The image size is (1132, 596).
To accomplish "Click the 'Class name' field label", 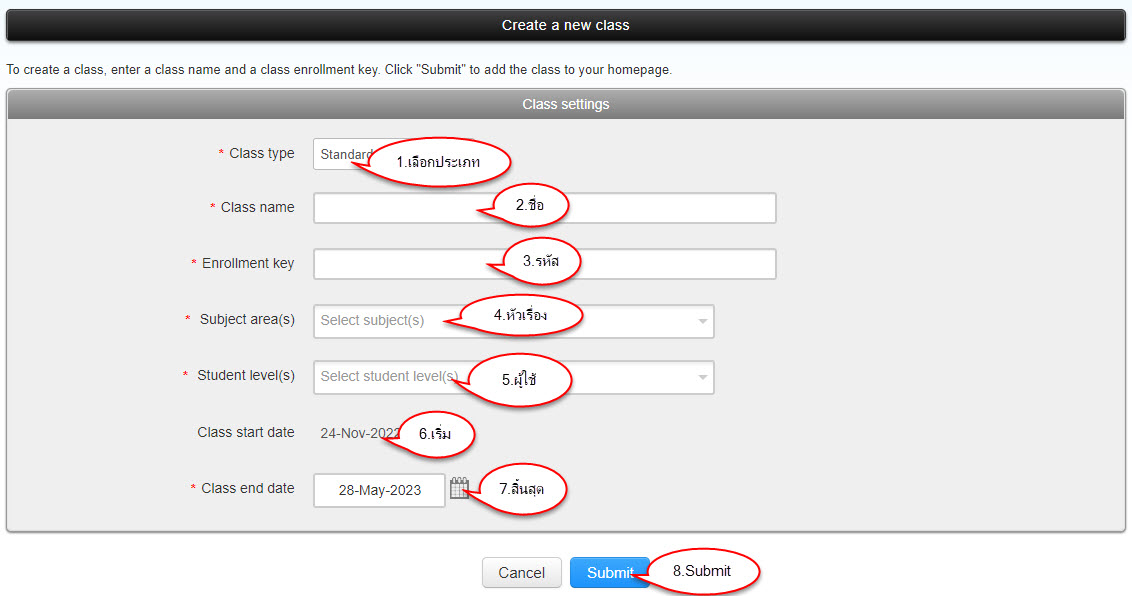I will [x=257, y=207].
